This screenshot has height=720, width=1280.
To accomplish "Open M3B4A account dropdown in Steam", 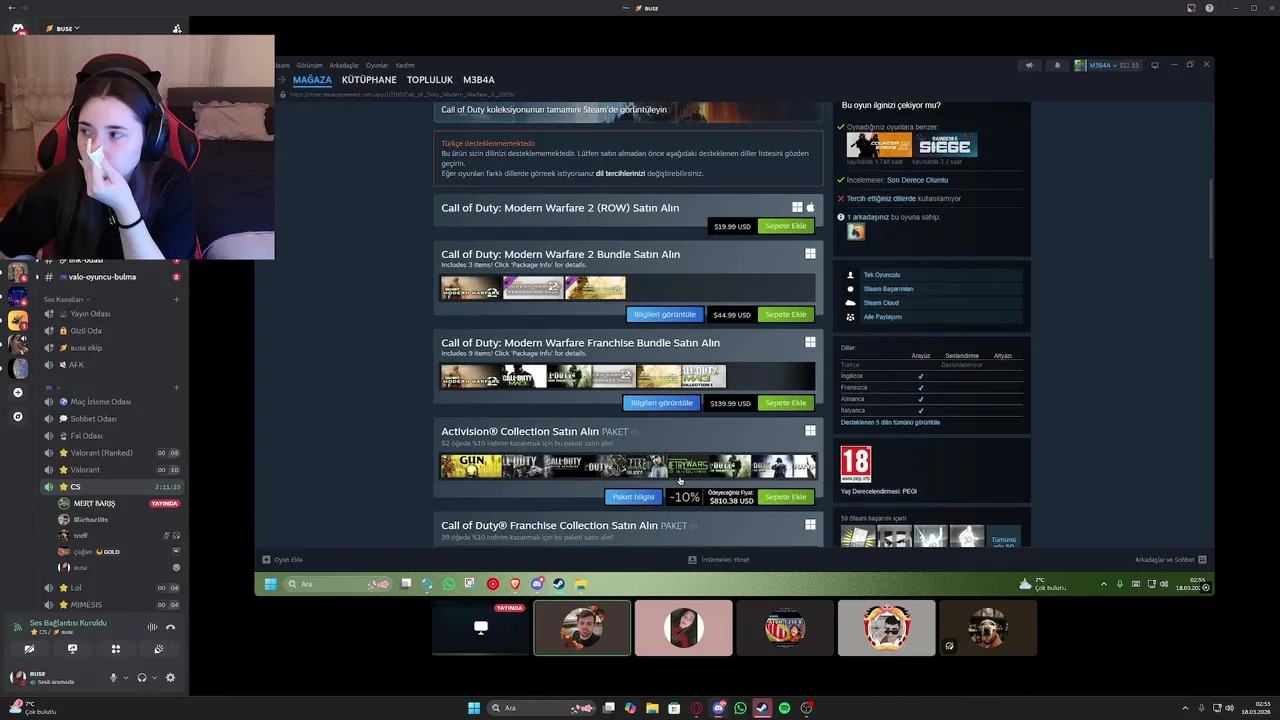I will [x=1107, y=65].
